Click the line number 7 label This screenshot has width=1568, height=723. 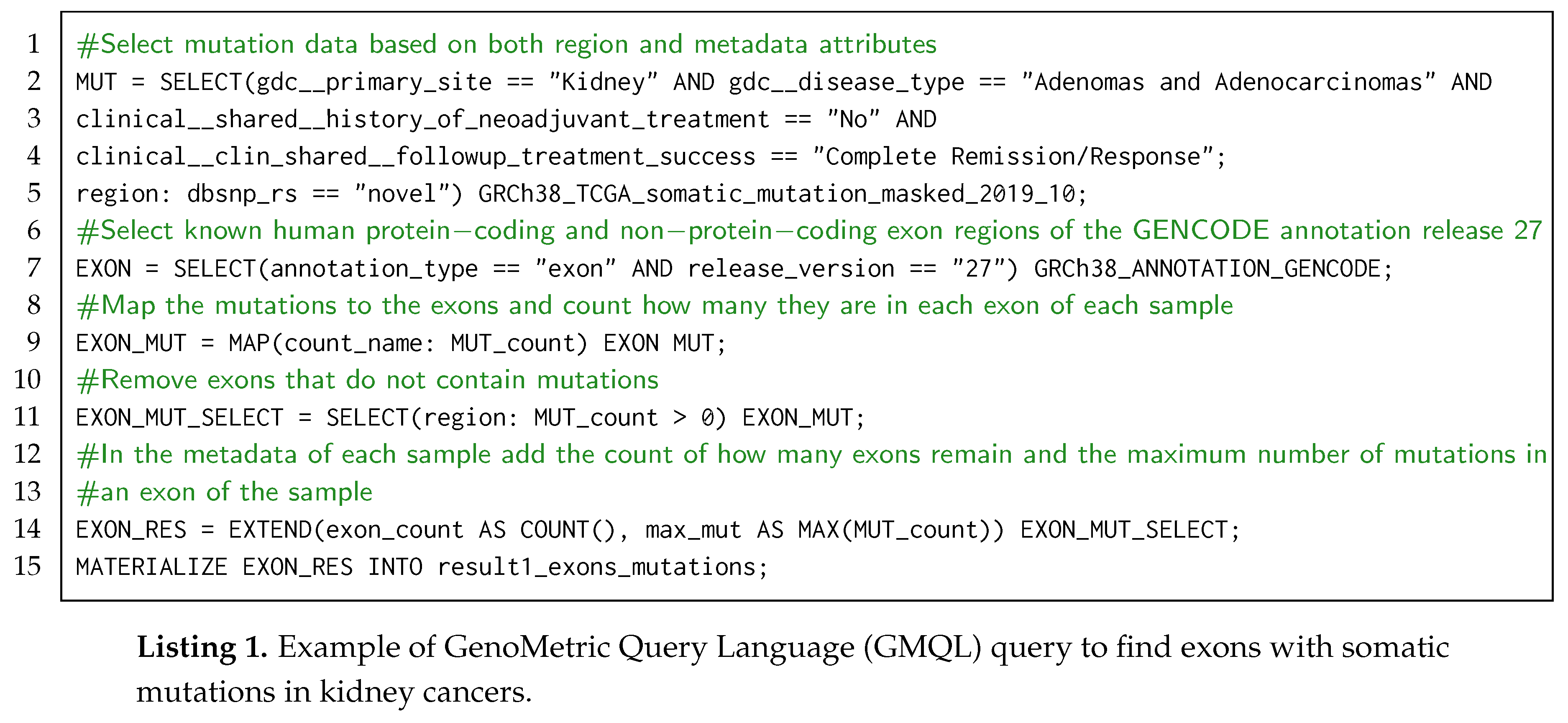(x=33, y=268)
